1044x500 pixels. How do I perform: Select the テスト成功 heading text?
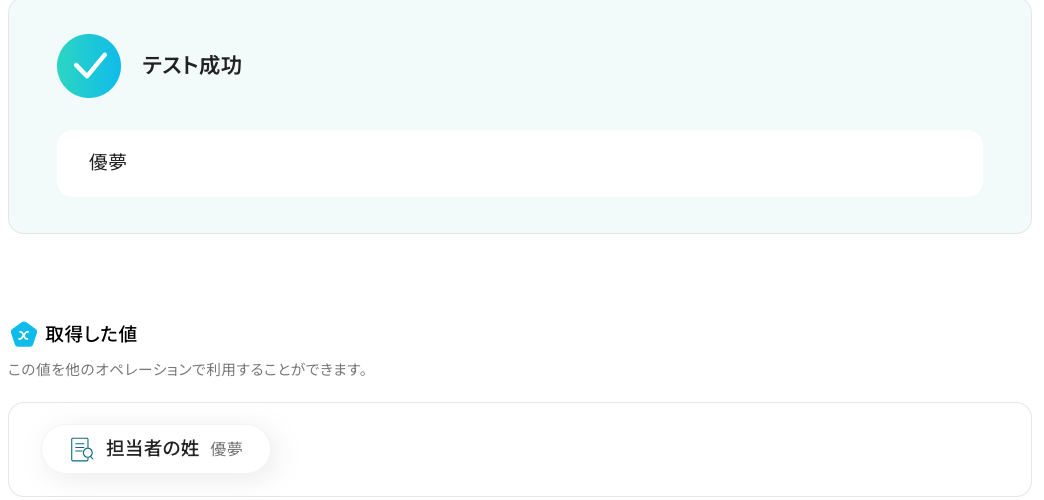[192, 66]
